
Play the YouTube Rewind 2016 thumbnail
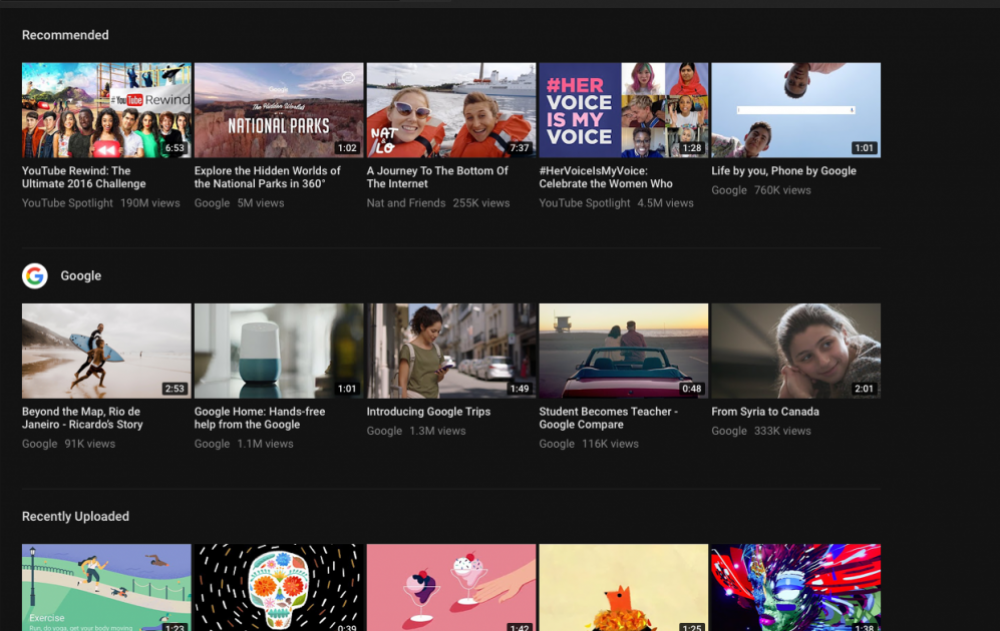(x=106, y=110)
